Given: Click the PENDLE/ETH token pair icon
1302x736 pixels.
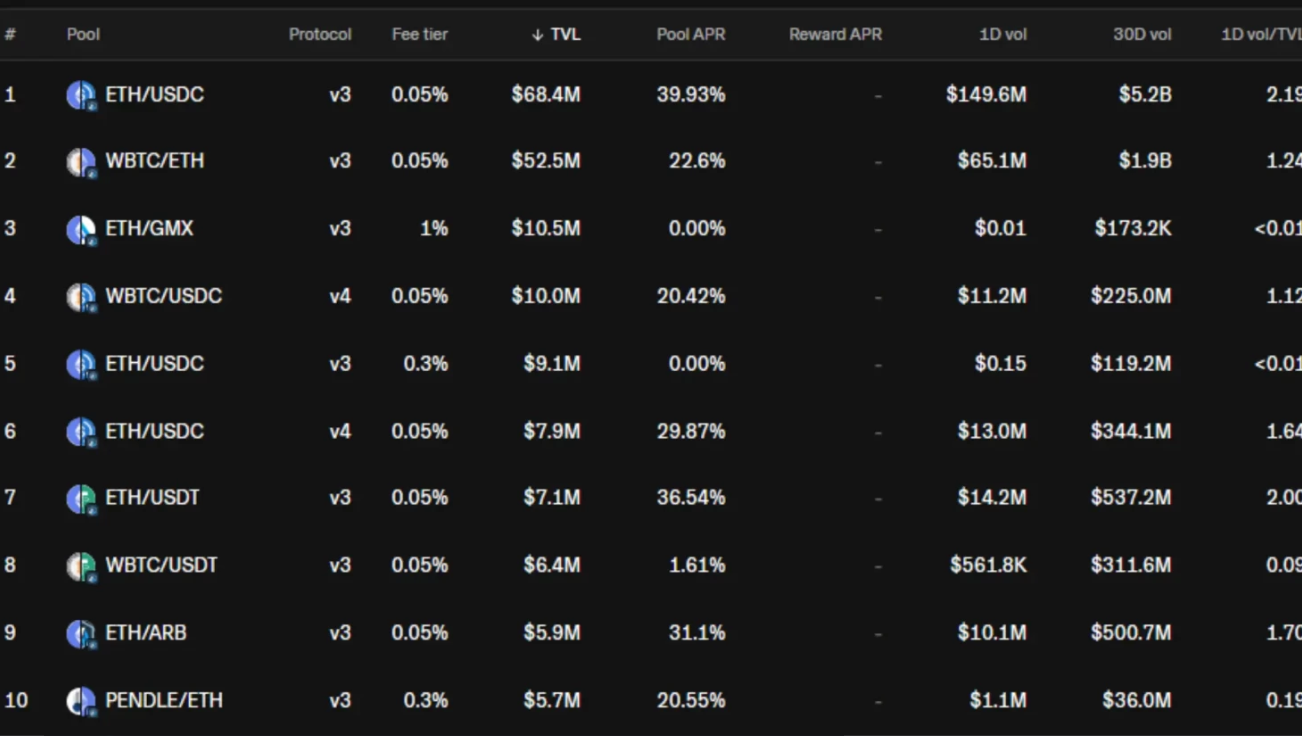Looking at the screenshot, I should [x=81, y=700].
